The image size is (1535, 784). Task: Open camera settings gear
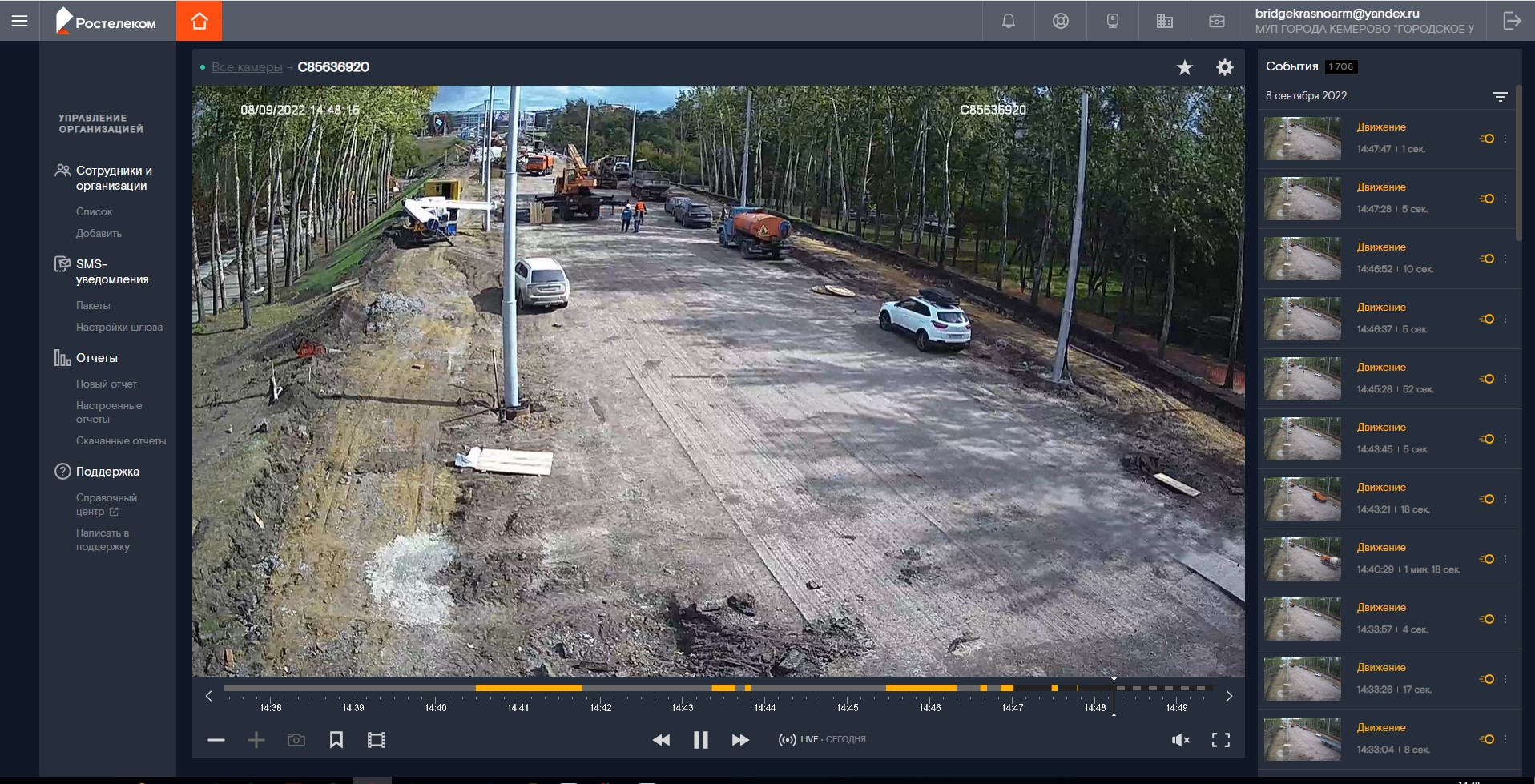pyautogui.click(x=1224, y=67)
